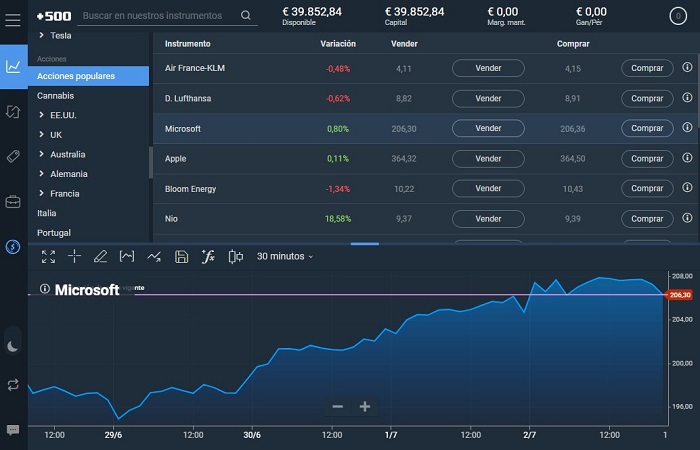The image size is (700, 450).
Task: Click the 206,30 price marker
Action: click(x=679, y=295)
